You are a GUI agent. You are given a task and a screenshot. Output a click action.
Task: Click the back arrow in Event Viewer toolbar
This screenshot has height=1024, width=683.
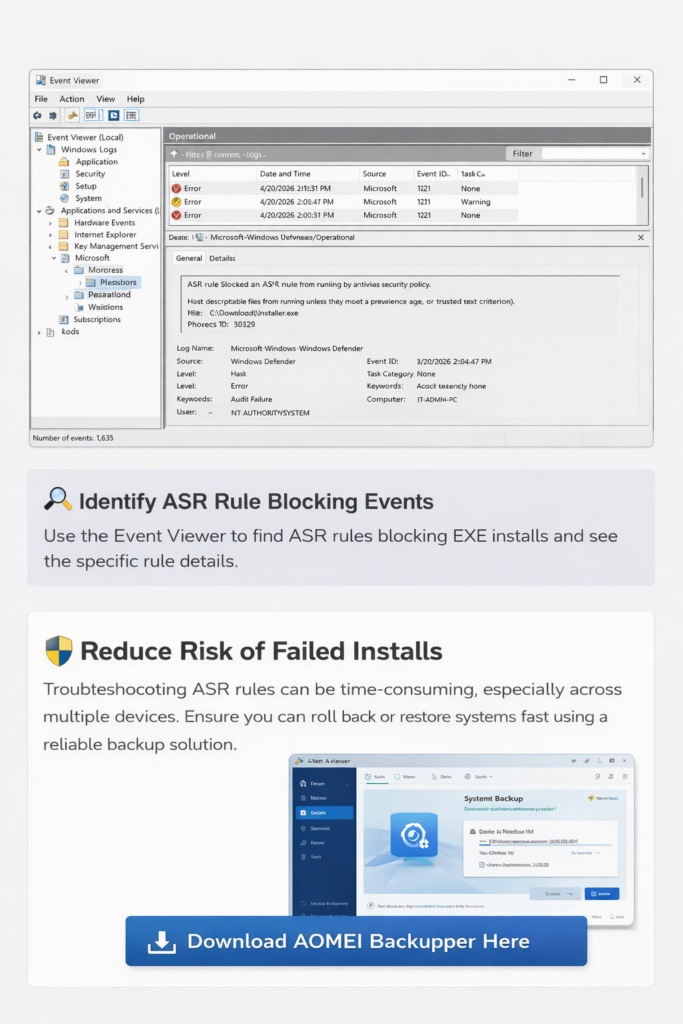(38, 116)
